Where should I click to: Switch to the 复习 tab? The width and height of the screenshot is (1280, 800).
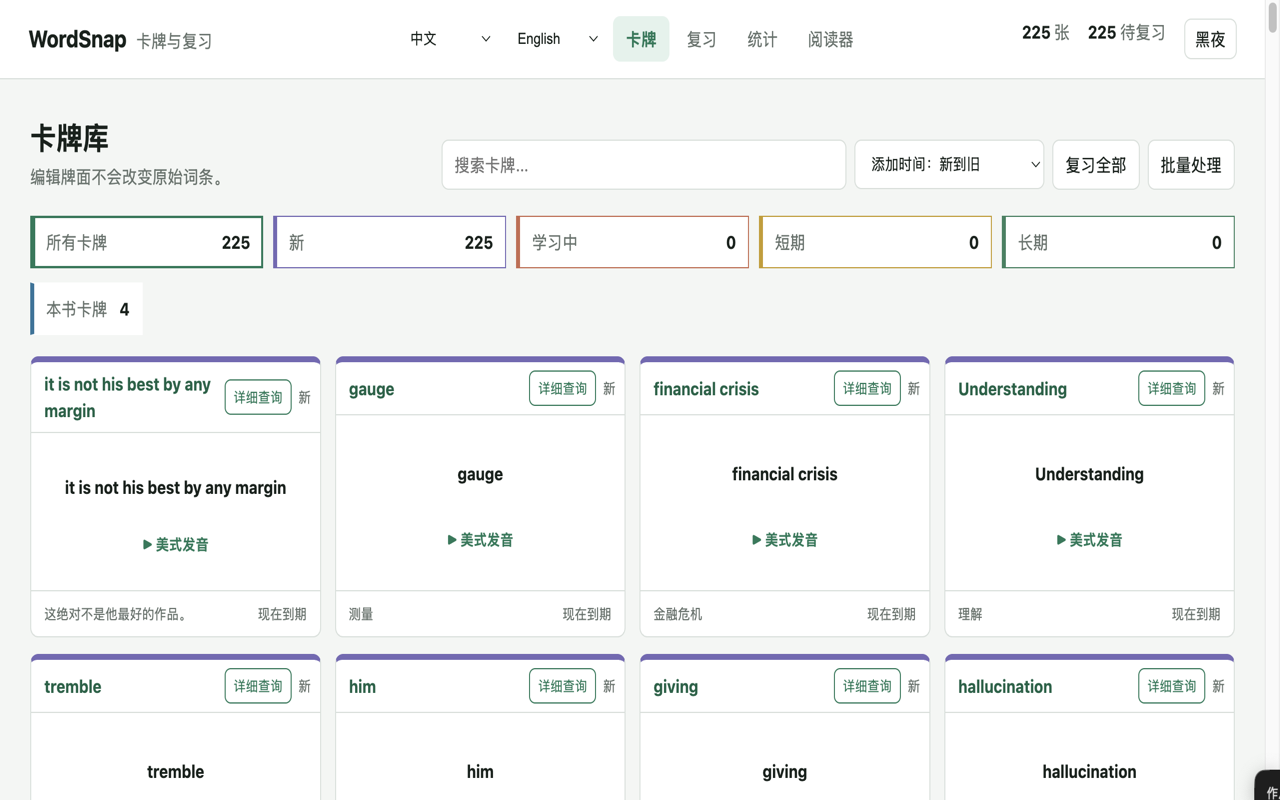pos(701,39)
